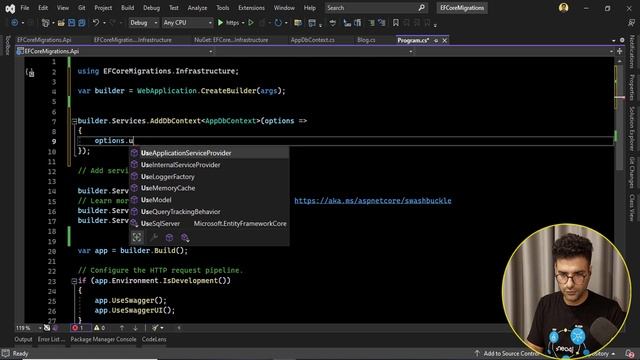The width and height of the screenshot is (640, 360).
Task: Open the Error List panel tab
Action: (51, 339)
